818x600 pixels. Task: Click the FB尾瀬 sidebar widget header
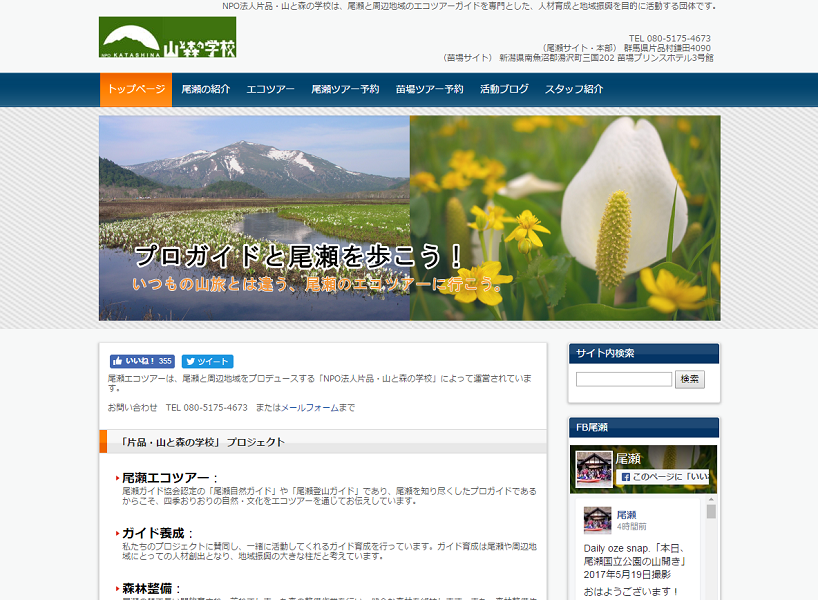(x=644, y=427)
